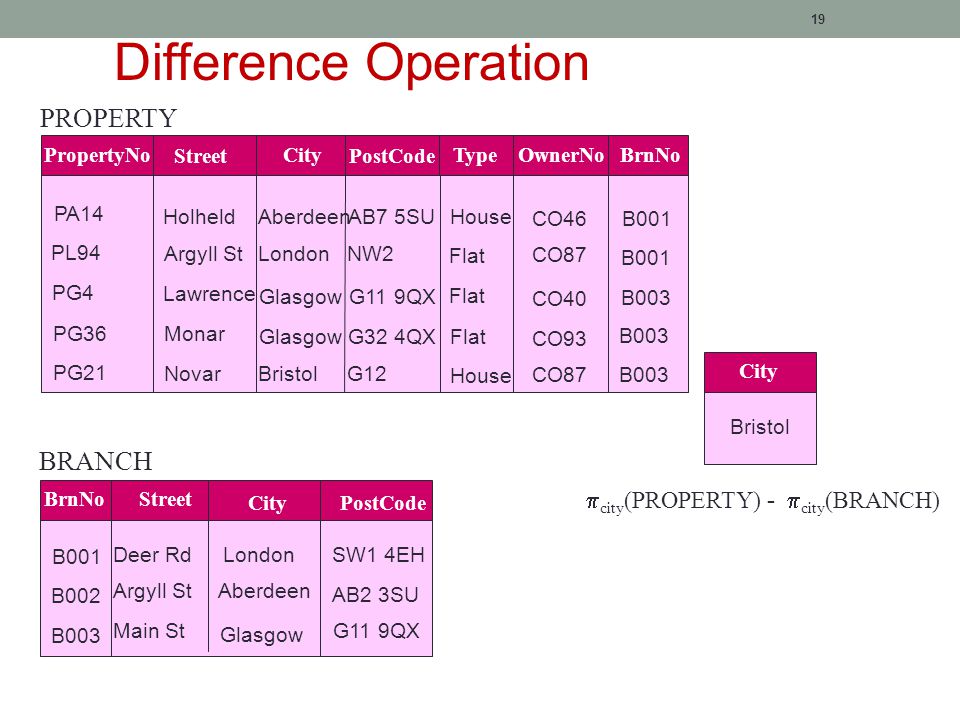The image size is (960, 720).
Task: Click branch number B002
Action: pyautogui.click(x=76, y=595)
